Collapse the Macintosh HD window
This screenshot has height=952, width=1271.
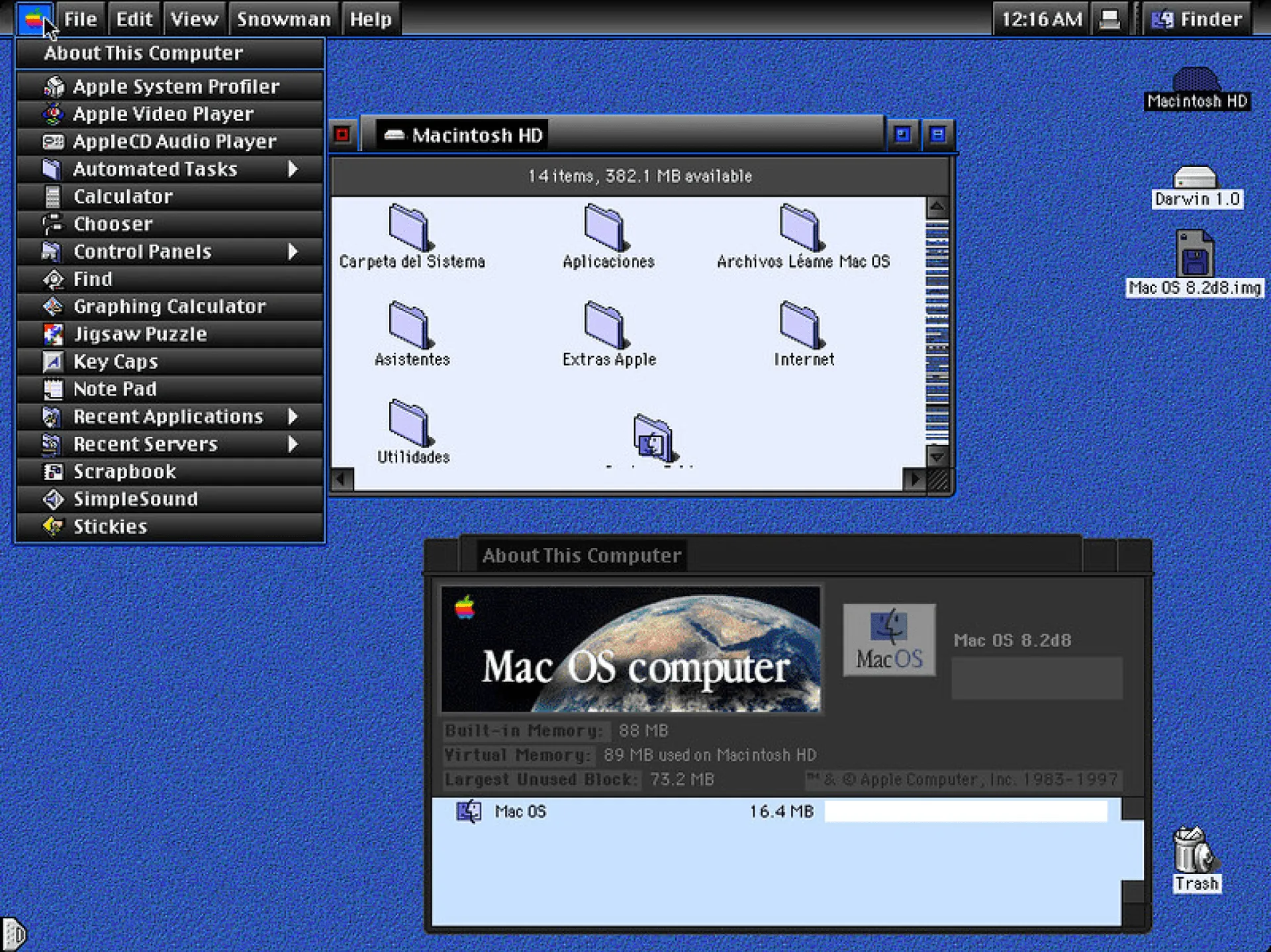point(937,134)
